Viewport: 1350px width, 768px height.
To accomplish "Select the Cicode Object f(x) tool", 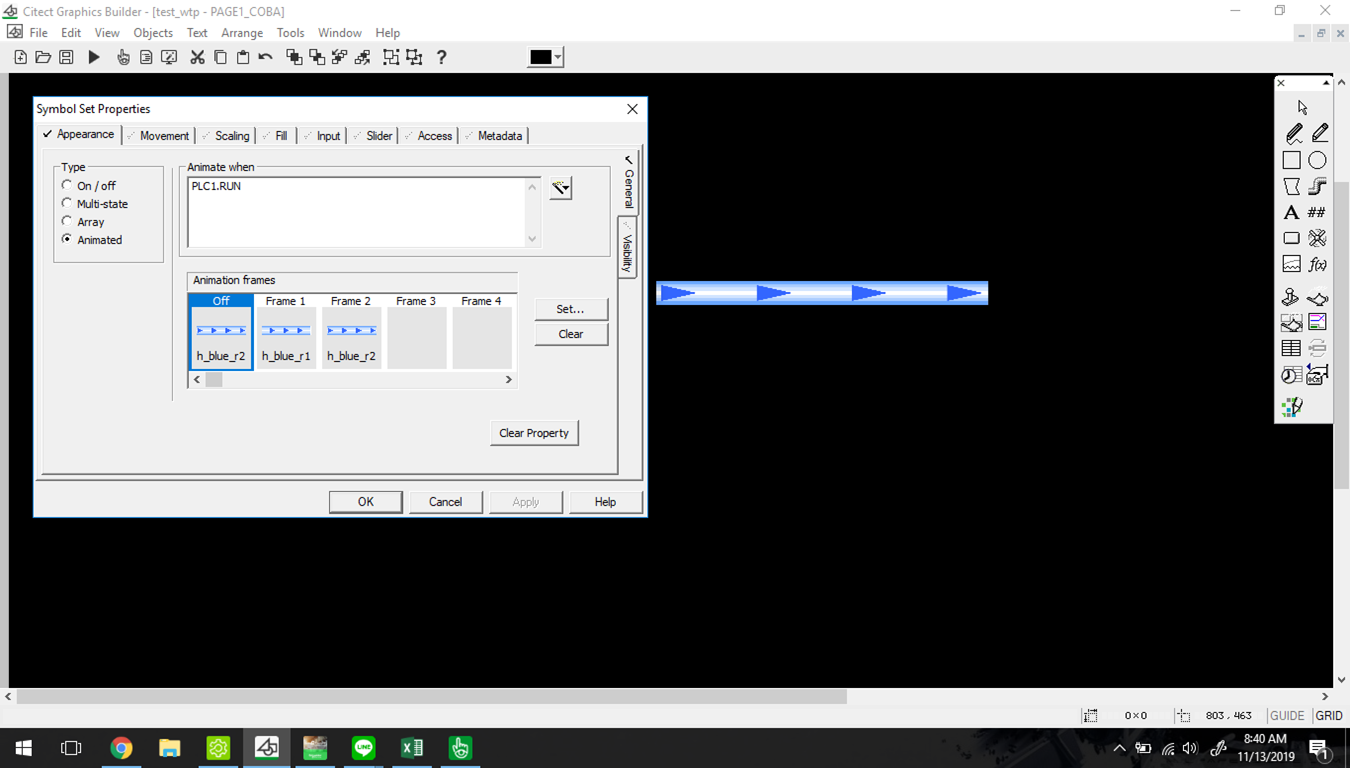I will [x=1318, y=264].
